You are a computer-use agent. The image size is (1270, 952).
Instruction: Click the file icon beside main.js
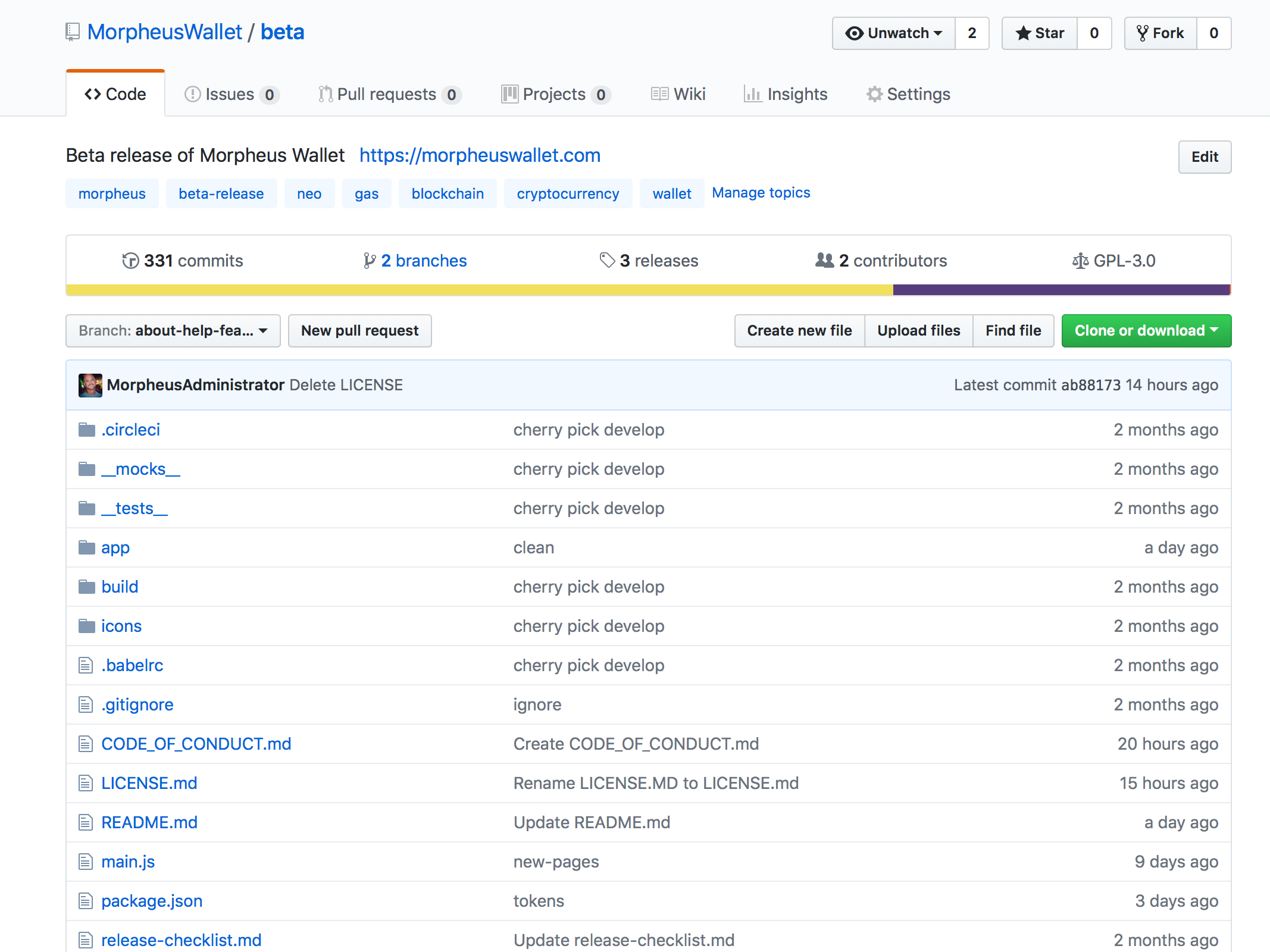86,862
